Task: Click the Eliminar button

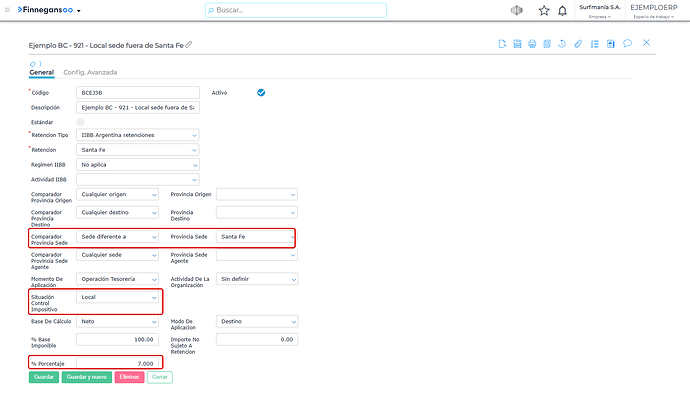Action: pyautogui.click(x=129, y=377)
